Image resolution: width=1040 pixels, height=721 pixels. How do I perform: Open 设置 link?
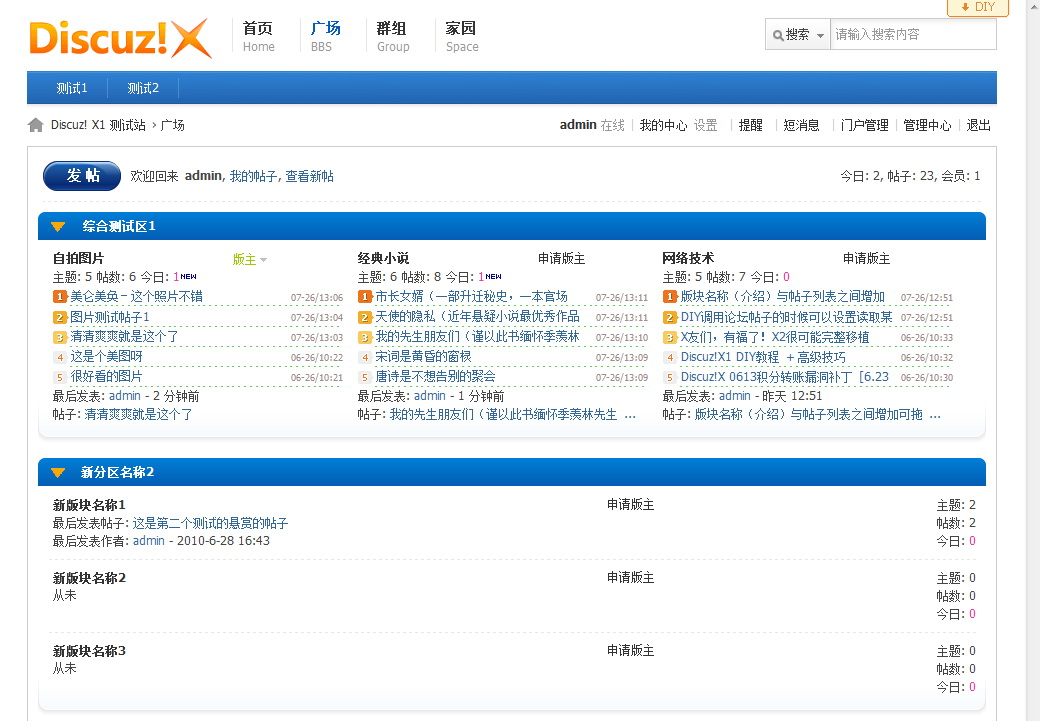tap(706, 125)
